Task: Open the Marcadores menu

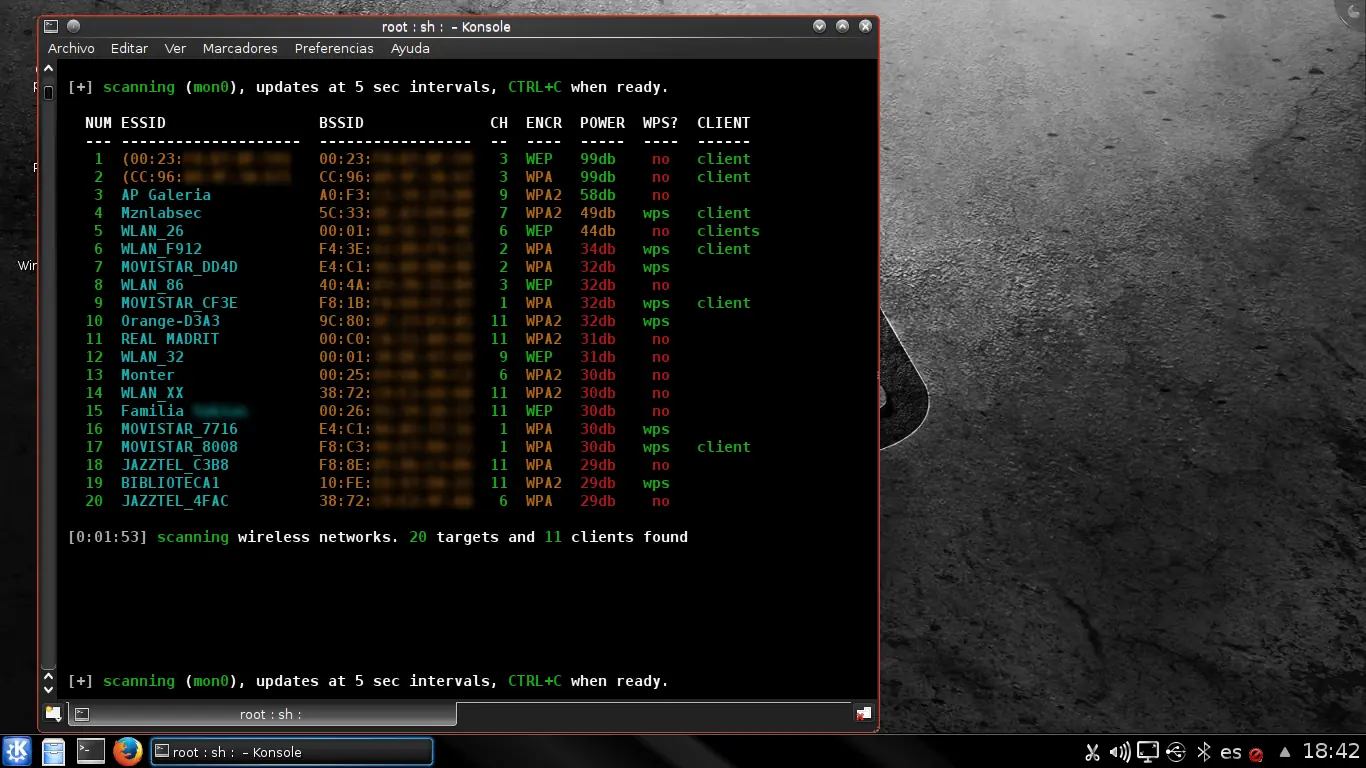Action: (x=240, y=48)
